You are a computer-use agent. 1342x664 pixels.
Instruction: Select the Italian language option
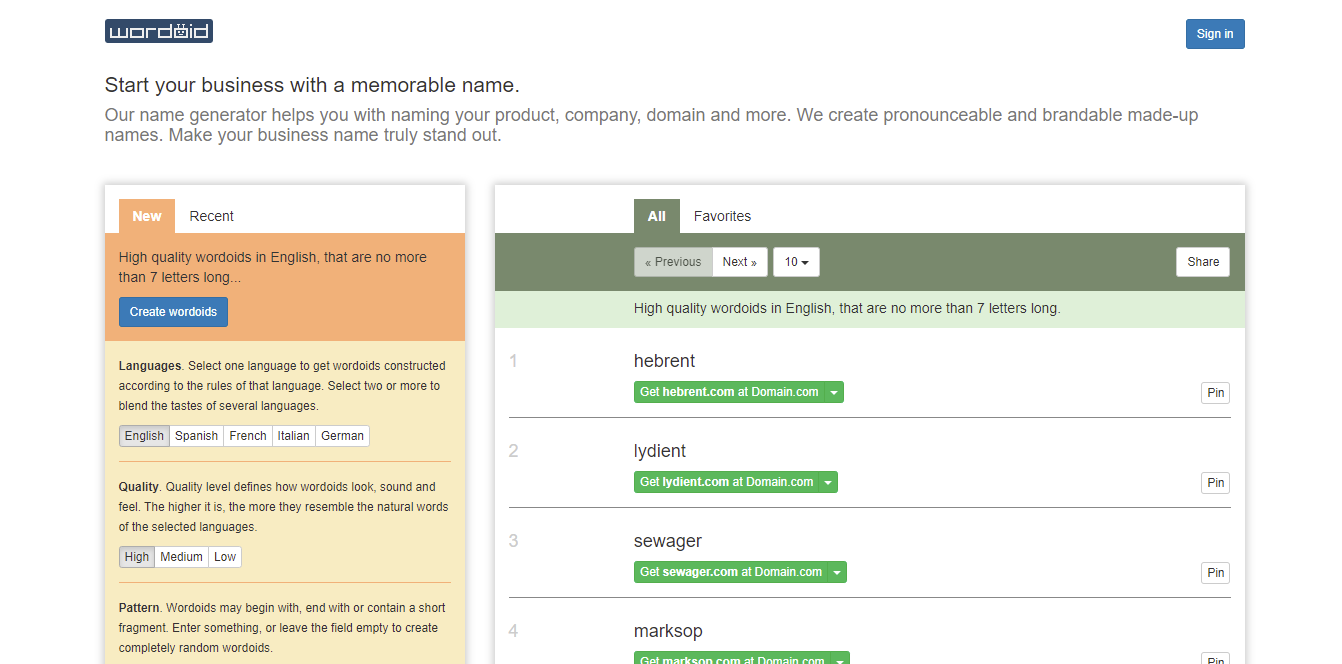pyautogui.click(x=293, y=435)
